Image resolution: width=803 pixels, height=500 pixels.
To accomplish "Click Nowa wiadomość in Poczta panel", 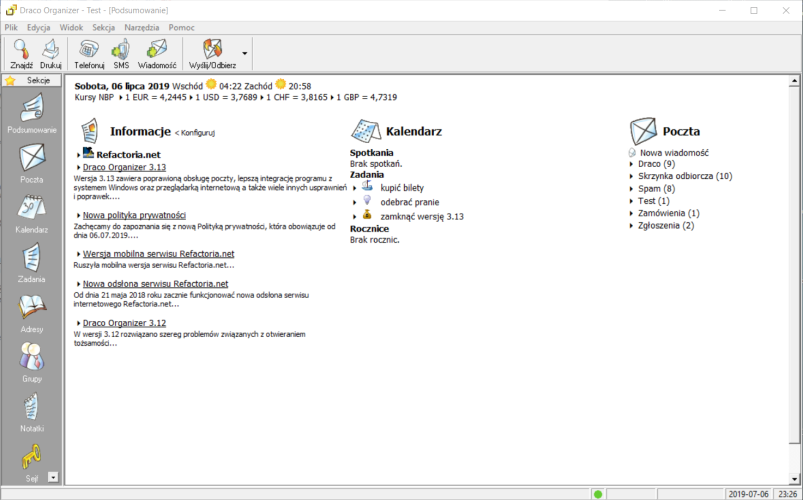I will (674, 153).
